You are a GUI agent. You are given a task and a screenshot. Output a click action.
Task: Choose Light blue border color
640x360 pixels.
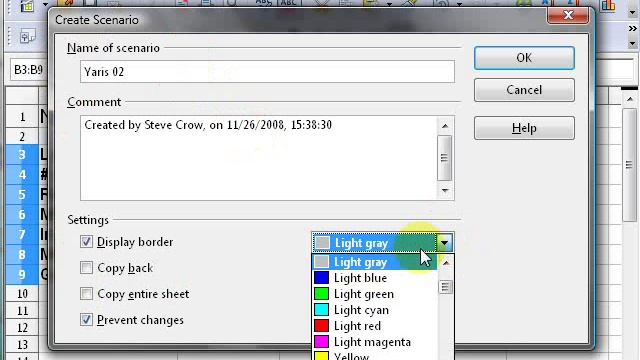coord(375,278)
